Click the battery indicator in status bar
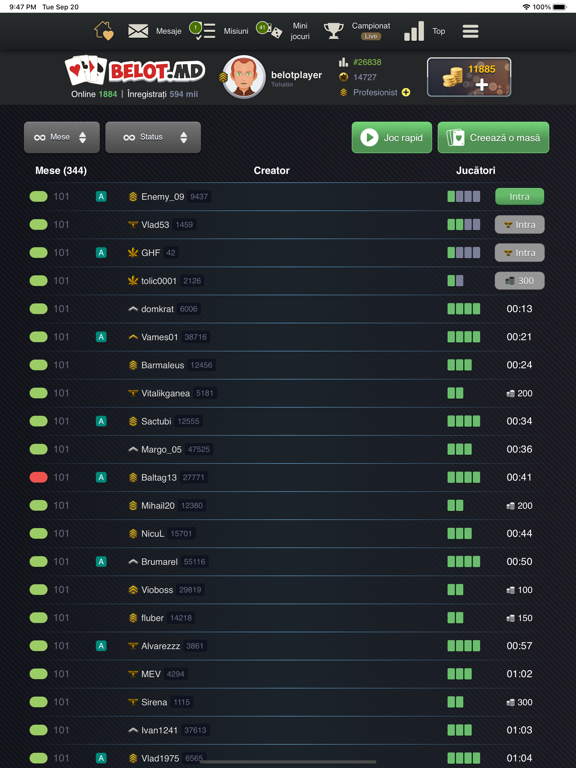Image resolution: width=576 pixels, height=768 pixels. point(559,7)
